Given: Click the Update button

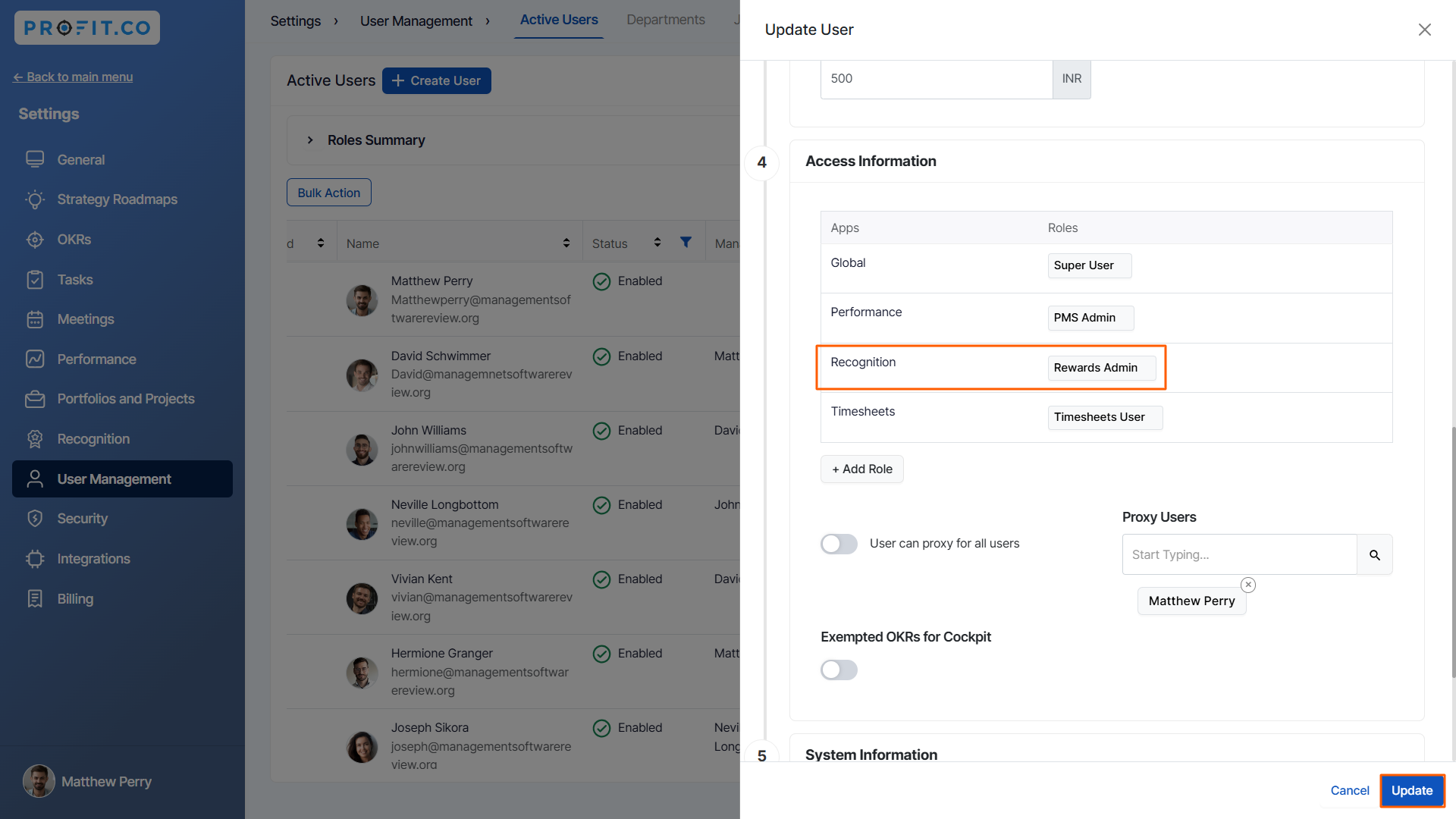Looking at the screenshot, I should 1411,790.
